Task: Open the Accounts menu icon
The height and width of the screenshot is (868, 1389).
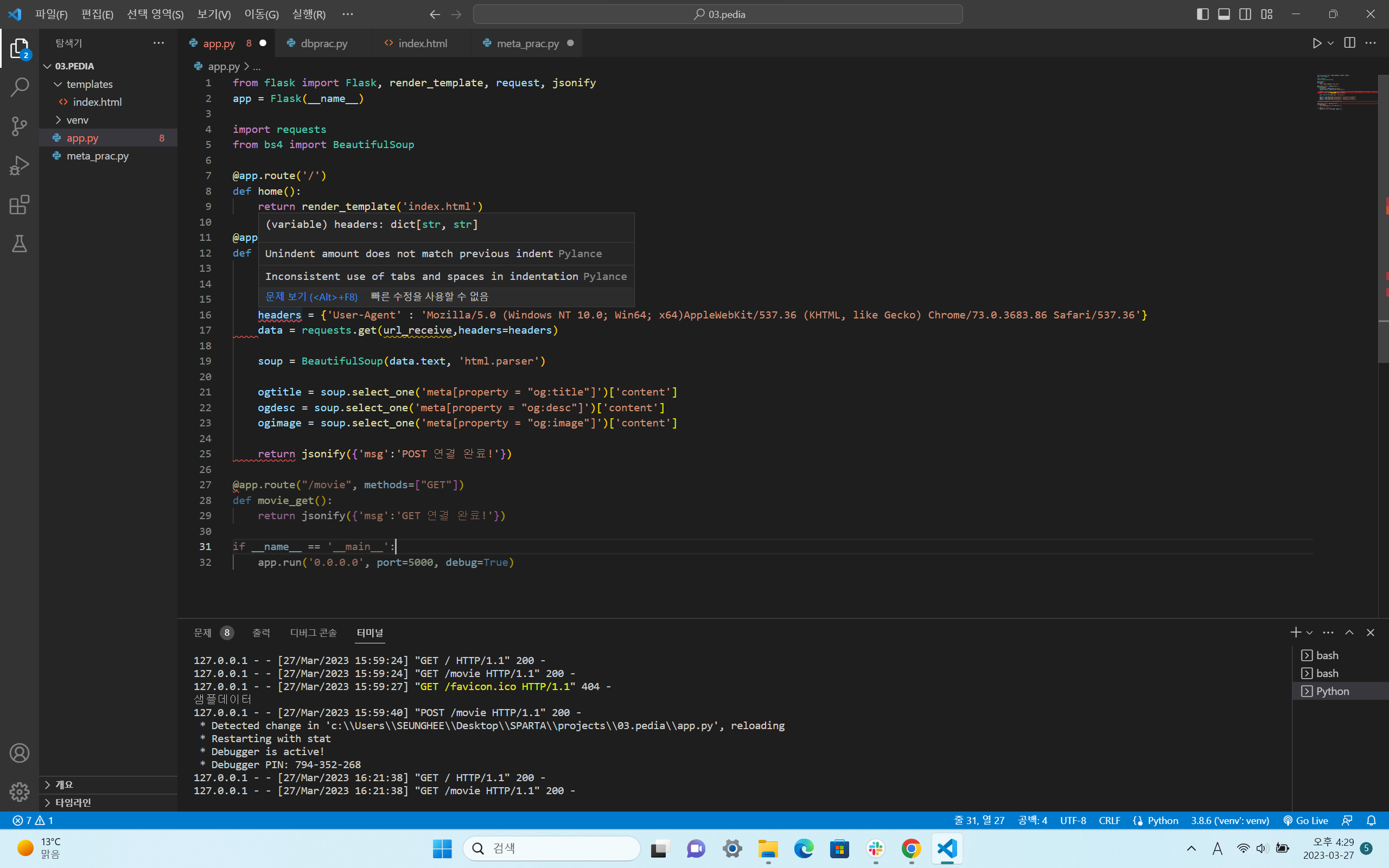Action: (x=20, y=752)
